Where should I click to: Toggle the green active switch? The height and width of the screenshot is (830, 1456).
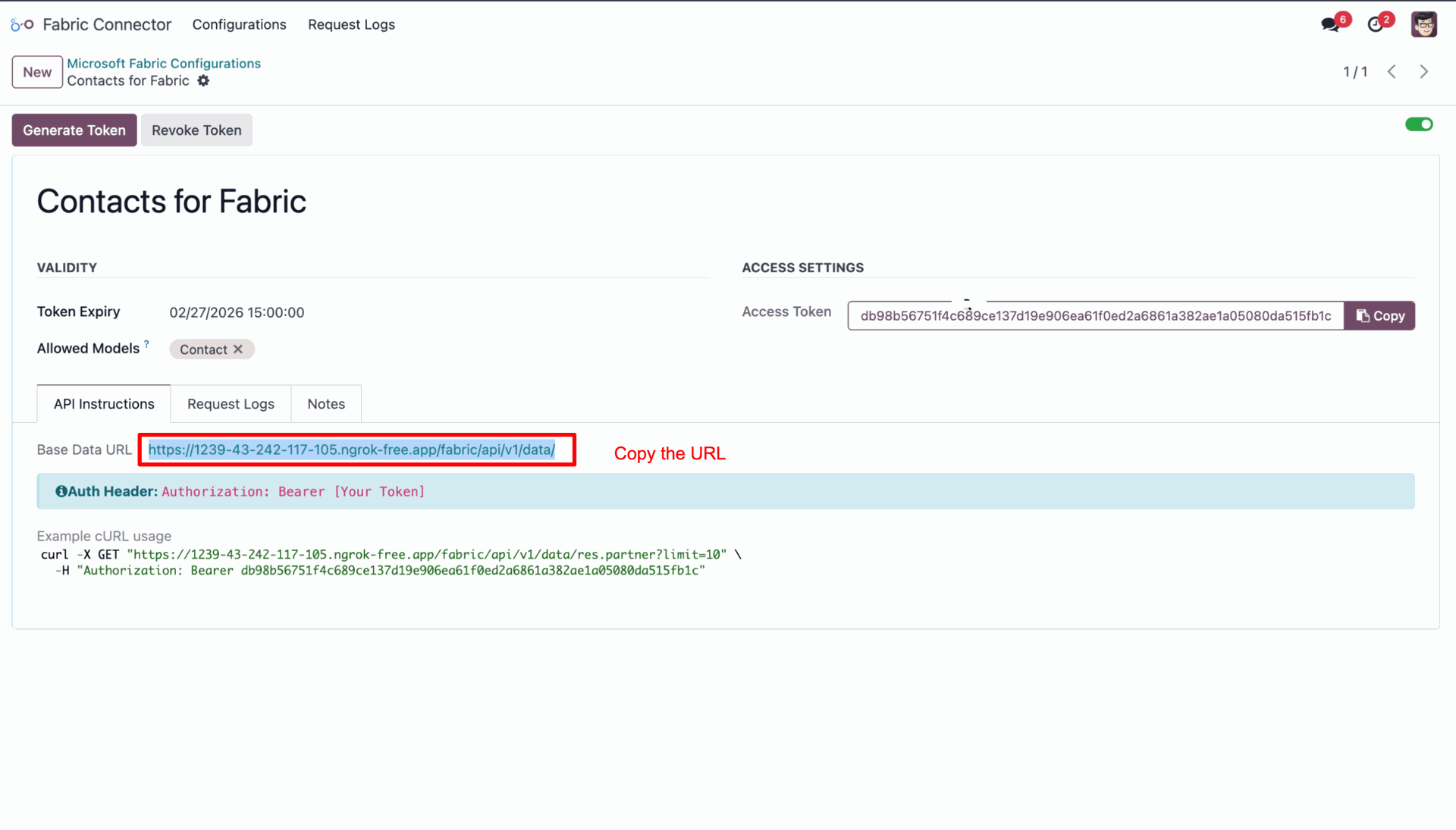tap(1418, 124)
